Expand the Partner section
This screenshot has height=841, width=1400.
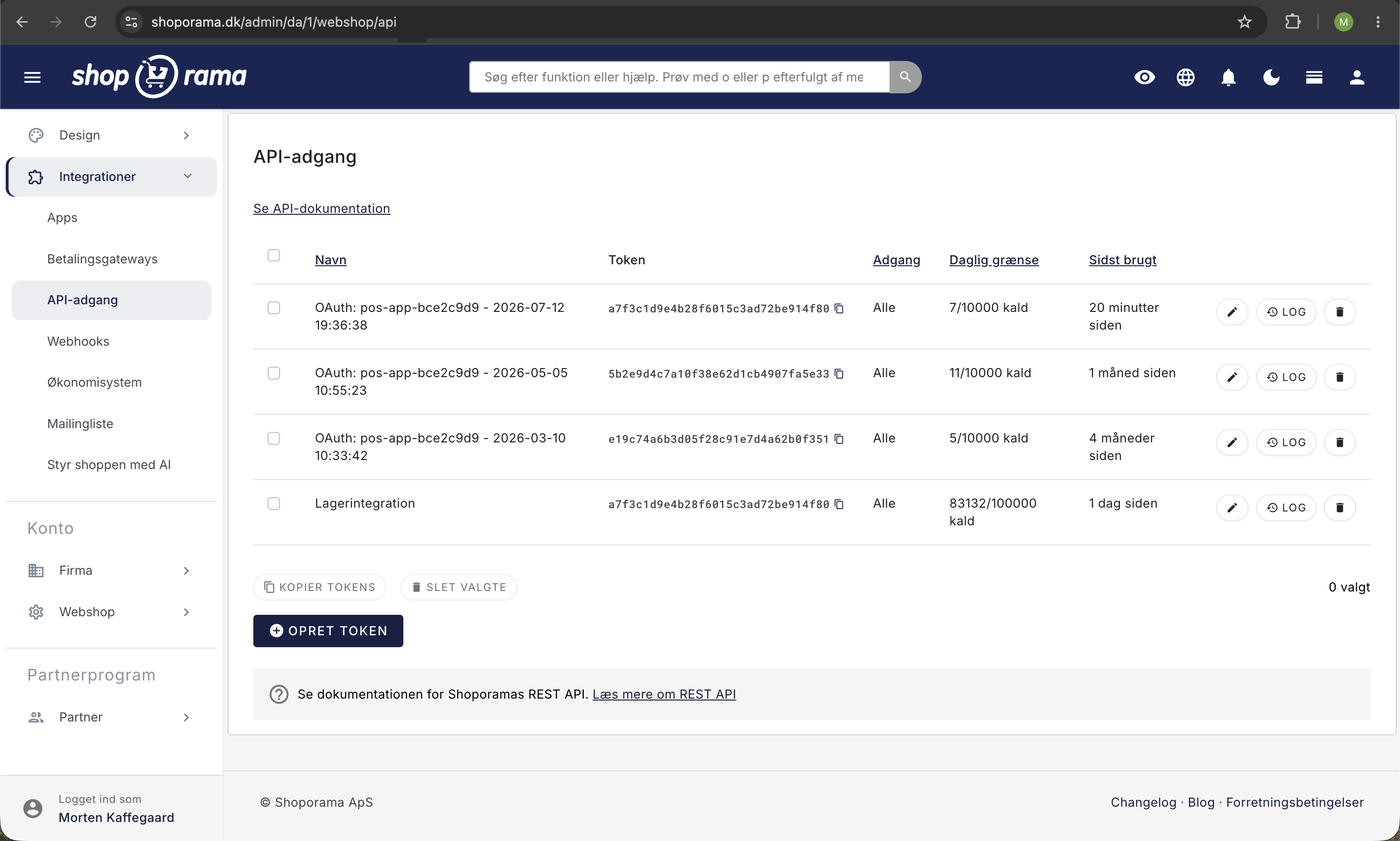(111, 717)
